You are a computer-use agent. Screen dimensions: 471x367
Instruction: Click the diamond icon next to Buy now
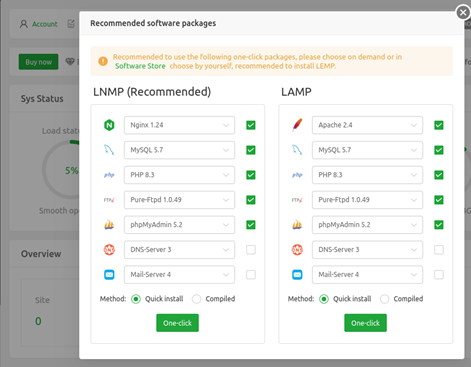[70, 62]
